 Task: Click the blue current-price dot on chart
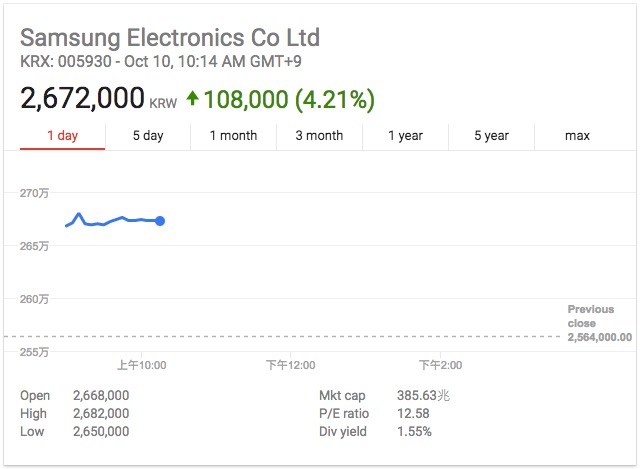click(160, 221)
